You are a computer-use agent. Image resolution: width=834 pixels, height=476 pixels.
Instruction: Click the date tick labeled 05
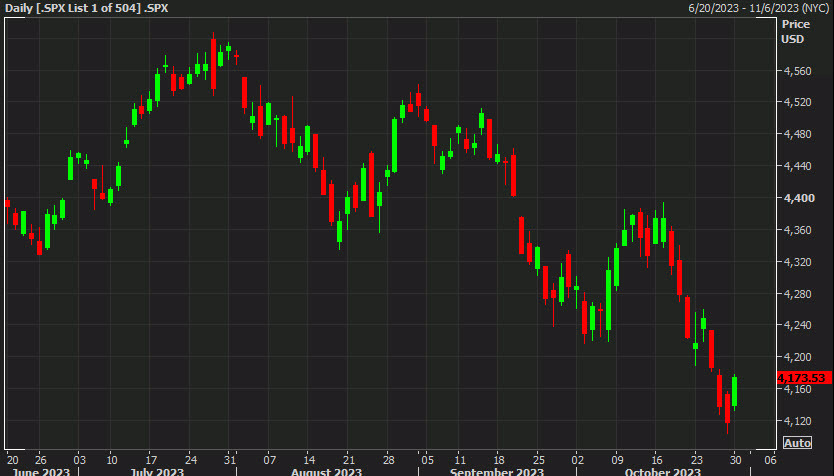pos(428,460)
